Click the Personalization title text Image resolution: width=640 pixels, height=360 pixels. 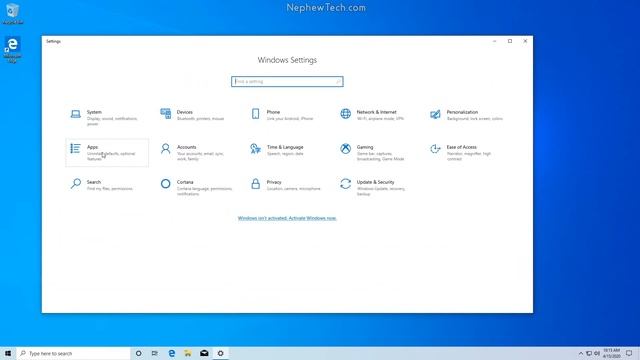click(x=462, y=112)
